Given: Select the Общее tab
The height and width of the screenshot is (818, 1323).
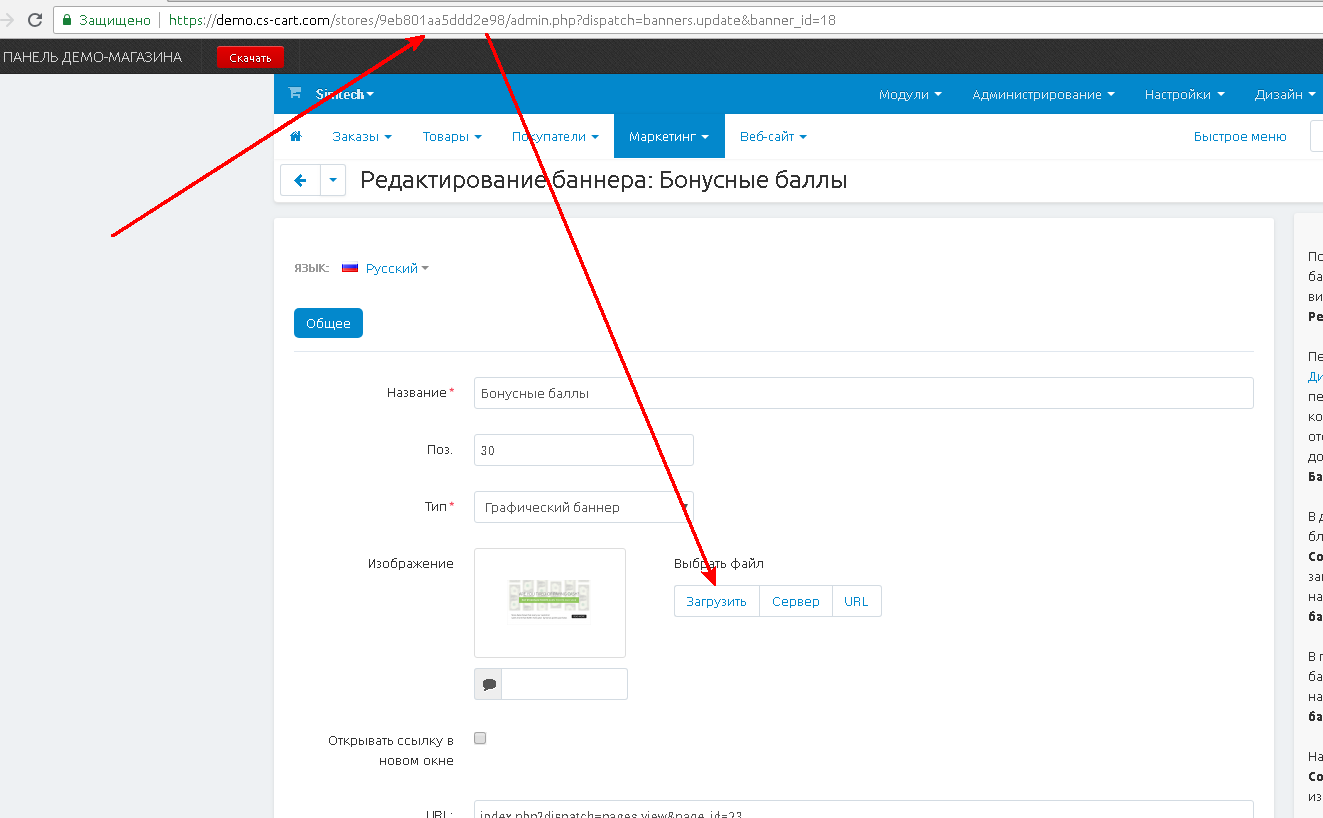Looking at the screenshot, I should point(328,323).
